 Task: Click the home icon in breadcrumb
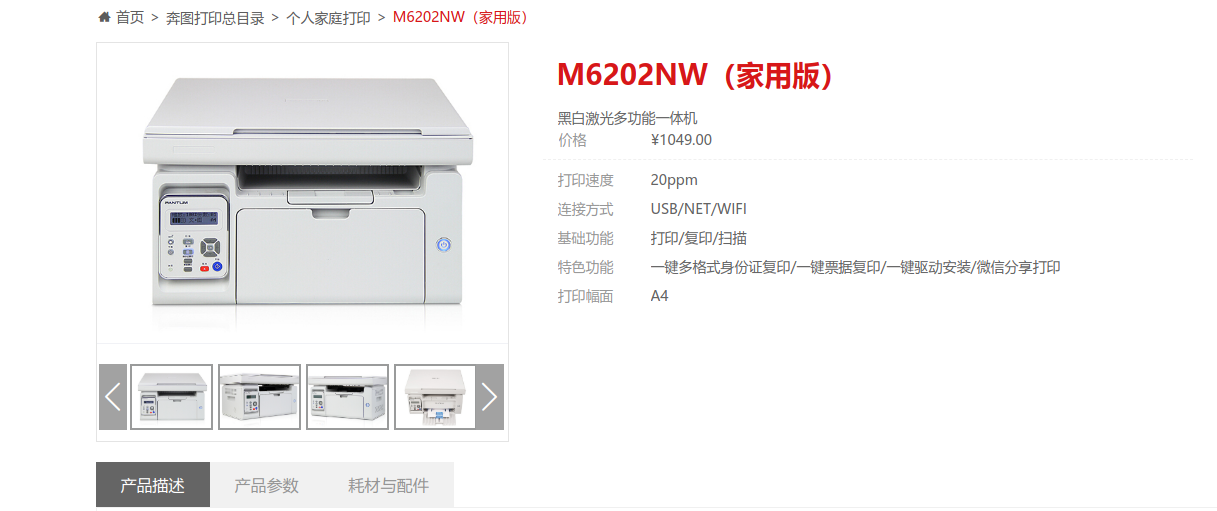click(x=104, y=17)
